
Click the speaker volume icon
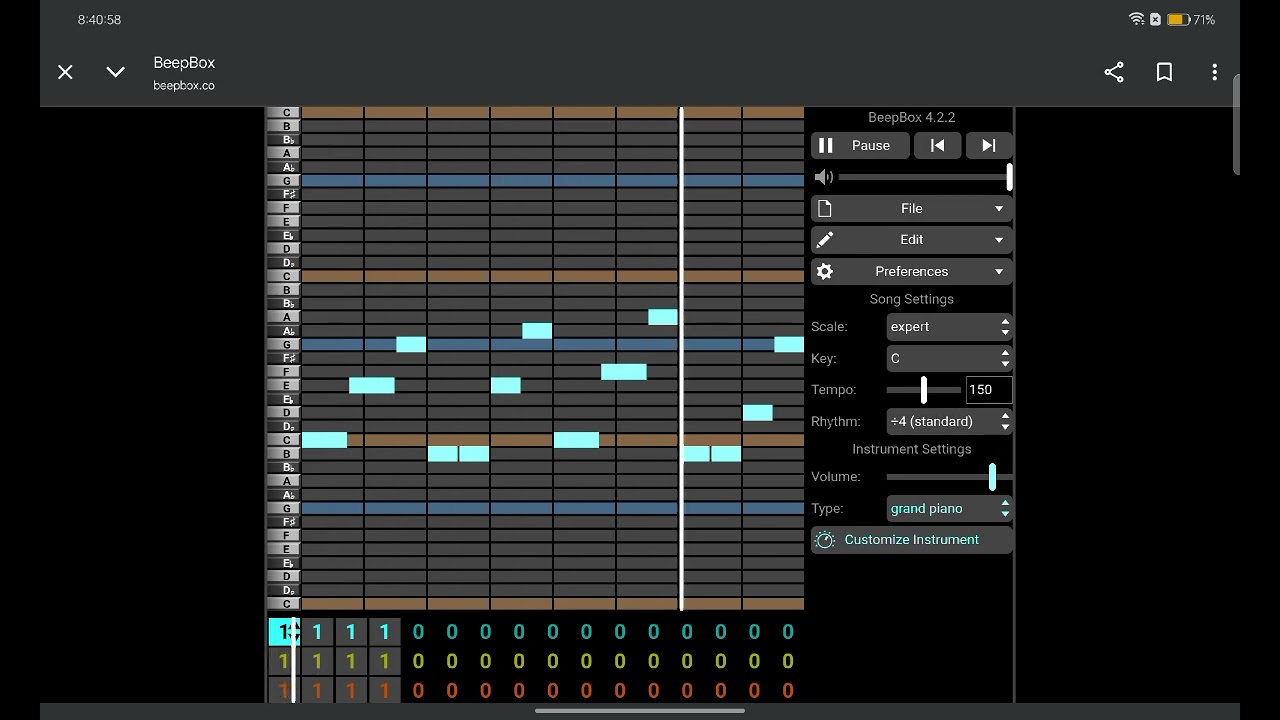coord(824,177)
